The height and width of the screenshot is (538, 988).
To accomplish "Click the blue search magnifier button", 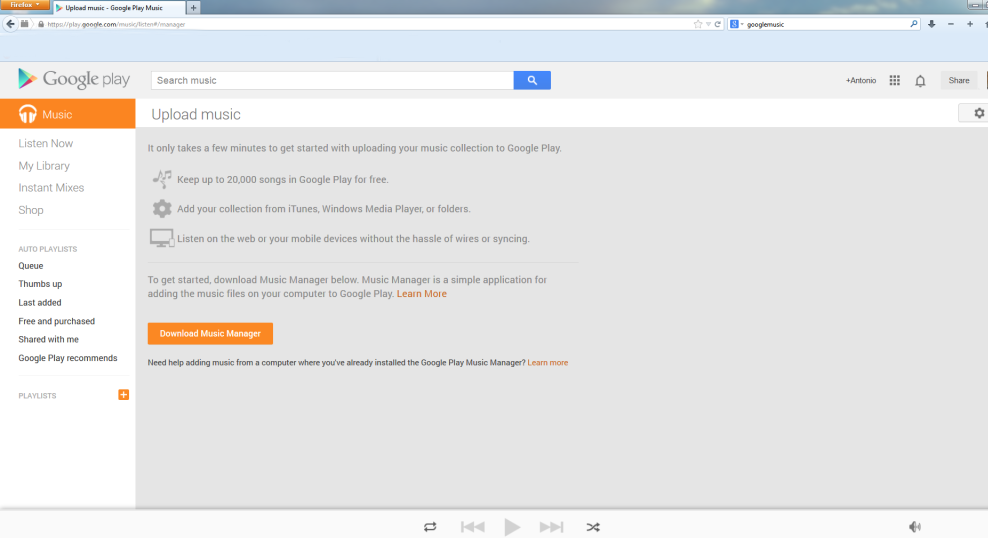I will click(532, 80).
